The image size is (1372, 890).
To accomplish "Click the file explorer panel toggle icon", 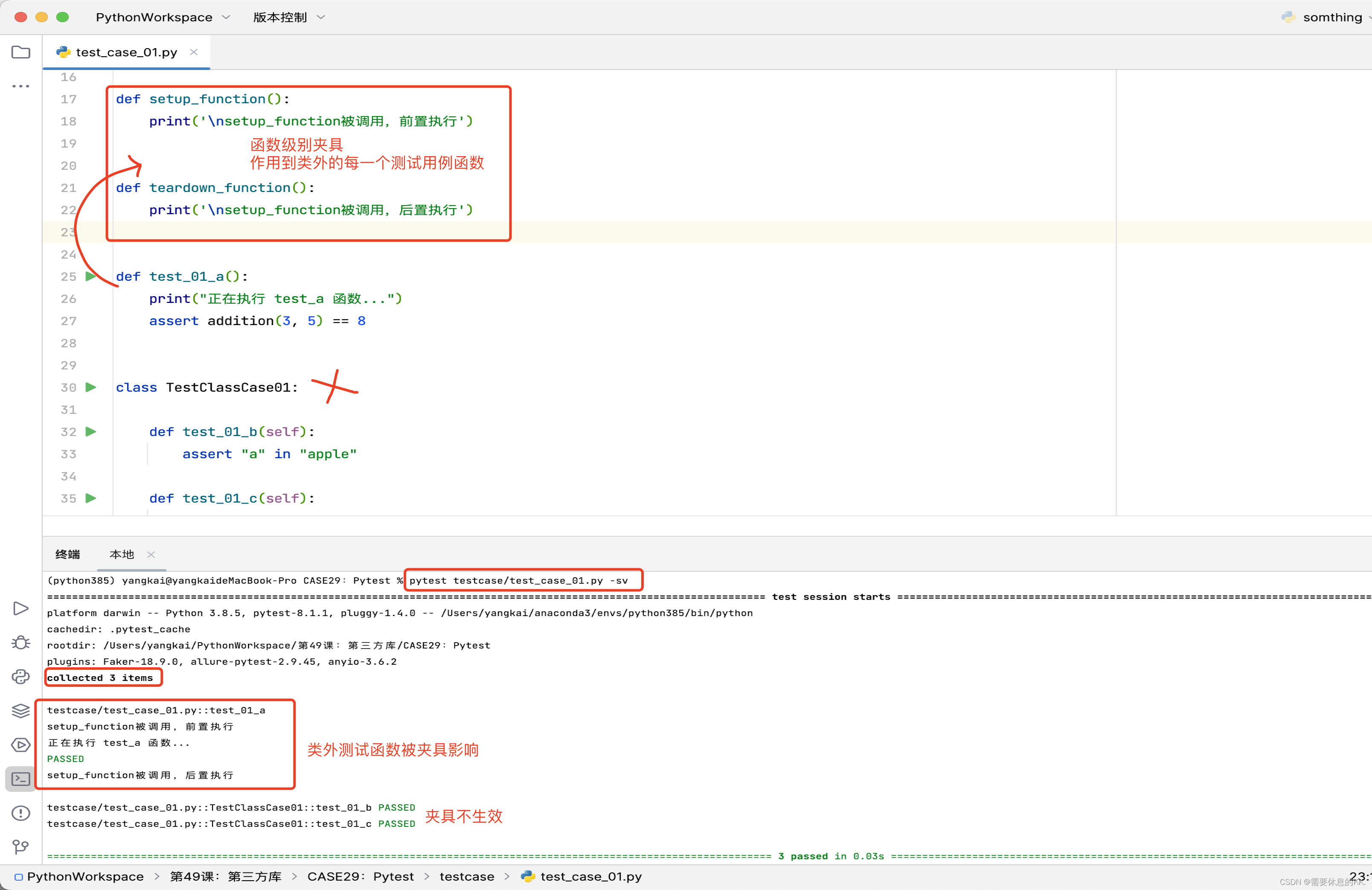I will pos(21,52).
